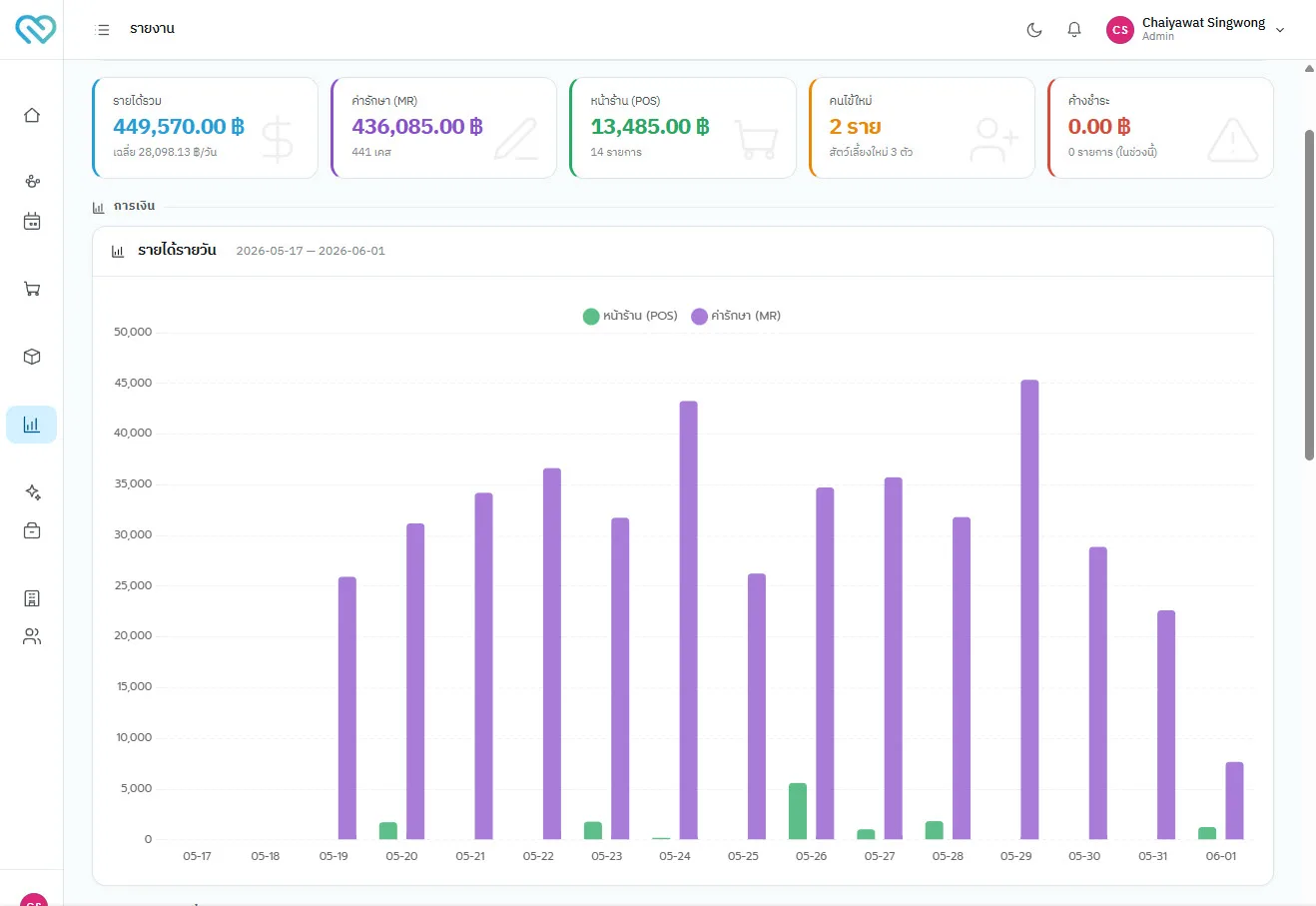Open the home icon in sidebar
The width and height of the screenshot is (1316, 906).
point(32,115)
